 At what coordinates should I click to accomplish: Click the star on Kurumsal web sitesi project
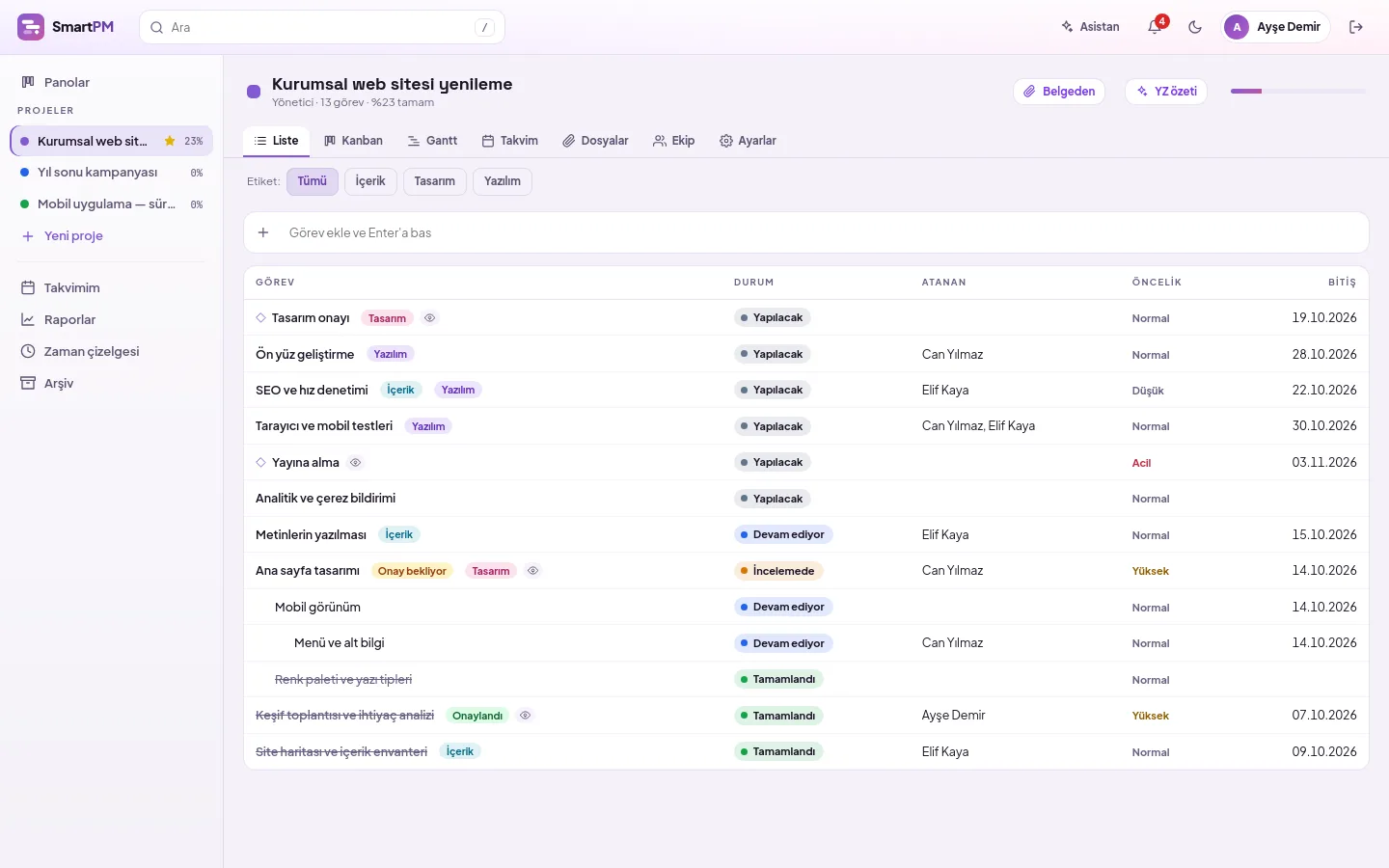click(170, 141)
